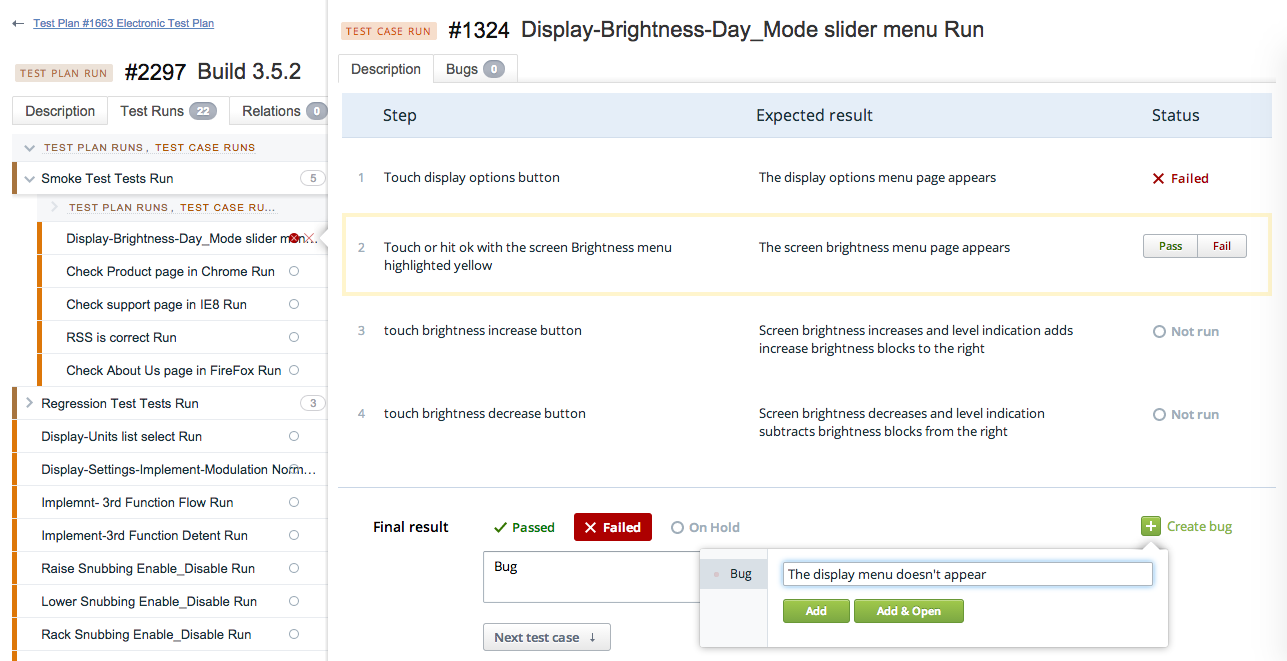The image size is (1287, 661).
Task: Click status circle for Raise Snubbing Enable_Disable Run
Action: point(294,568)
